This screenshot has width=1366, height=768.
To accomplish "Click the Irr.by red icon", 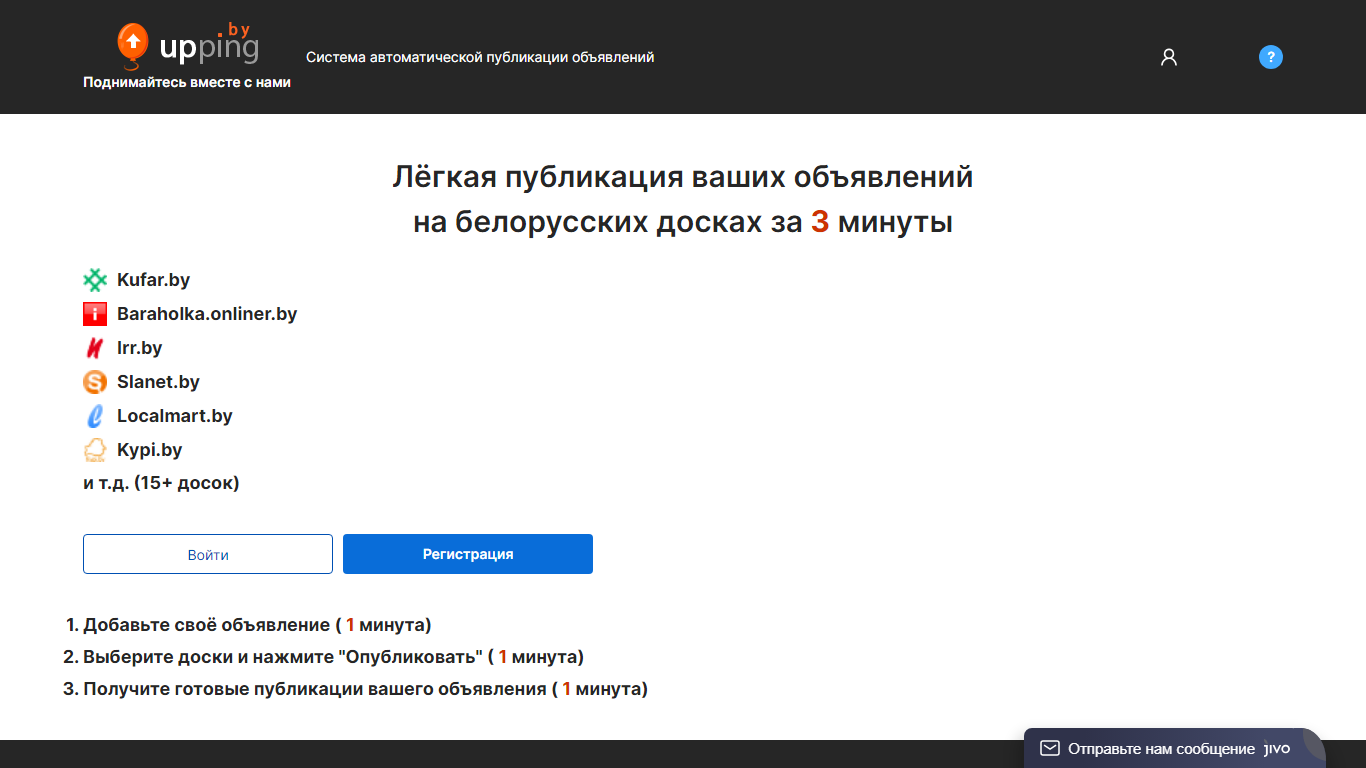I will 95,348.
